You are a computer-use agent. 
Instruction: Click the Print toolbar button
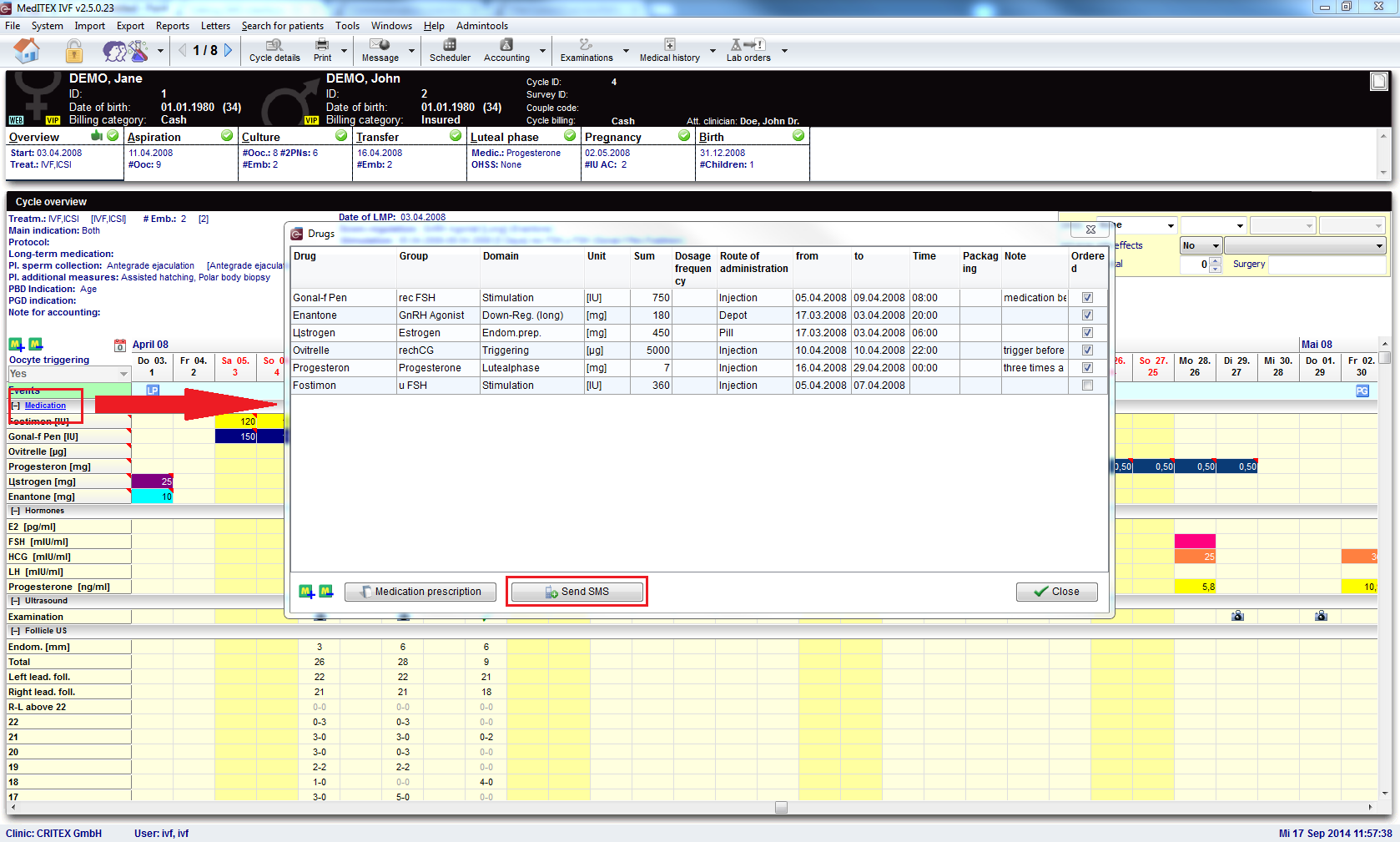322,51
